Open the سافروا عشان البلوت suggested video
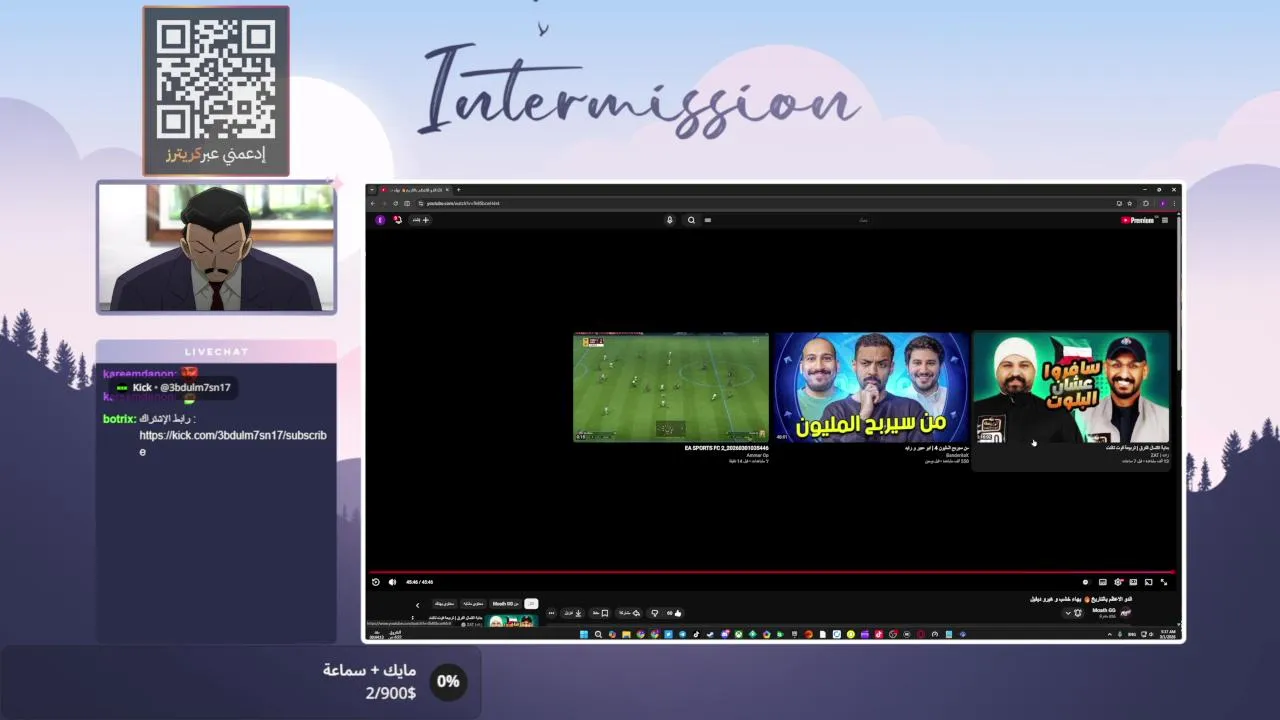The height and width of the screenshot is (720, 1280). click(1071, 388)
